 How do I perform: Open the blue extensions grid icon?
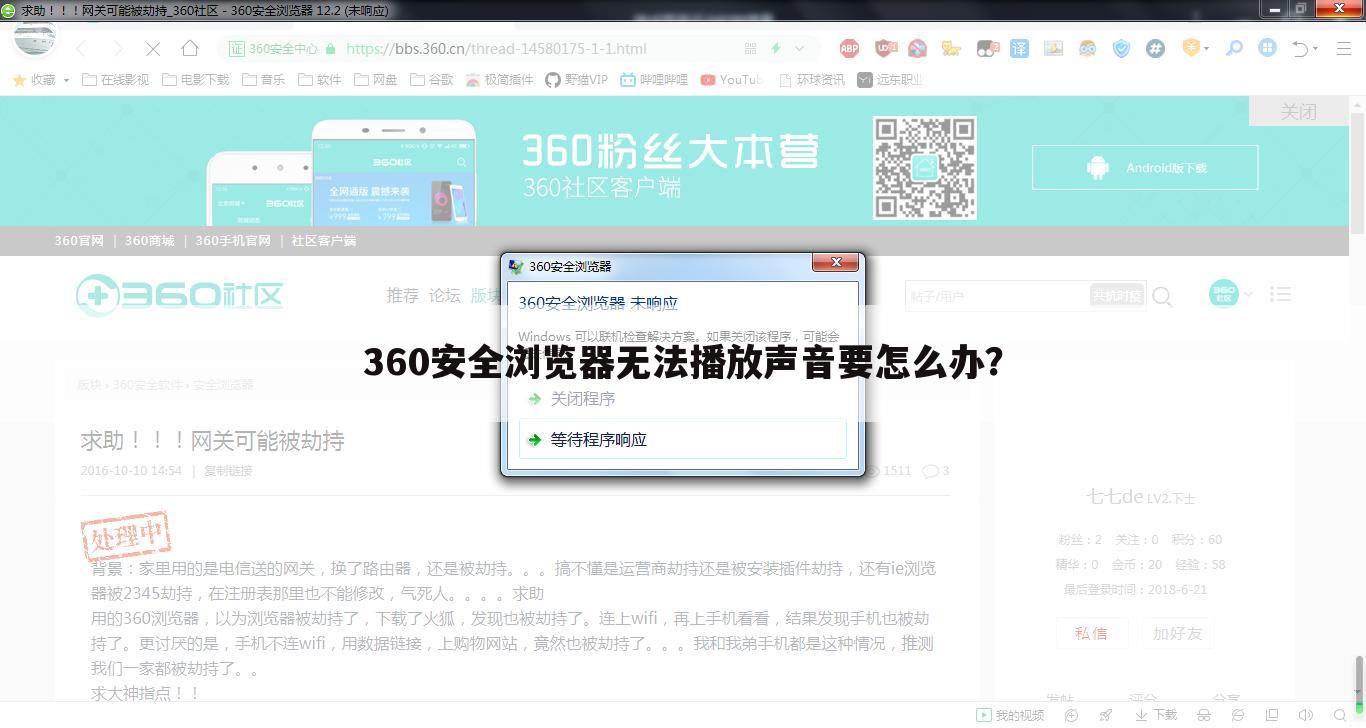coord(1267,48)
